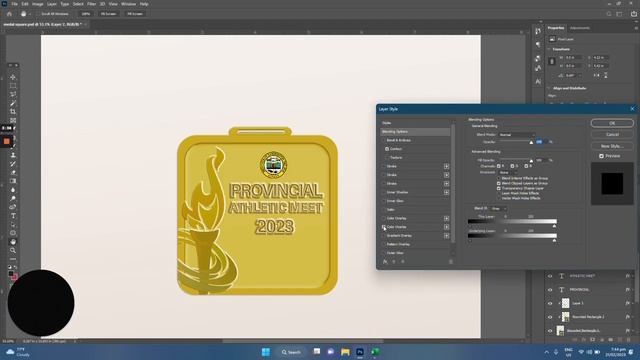640x360 pixels.
Task: Open Photoshop from the Windows taskbar
Action: pos(360,352)
